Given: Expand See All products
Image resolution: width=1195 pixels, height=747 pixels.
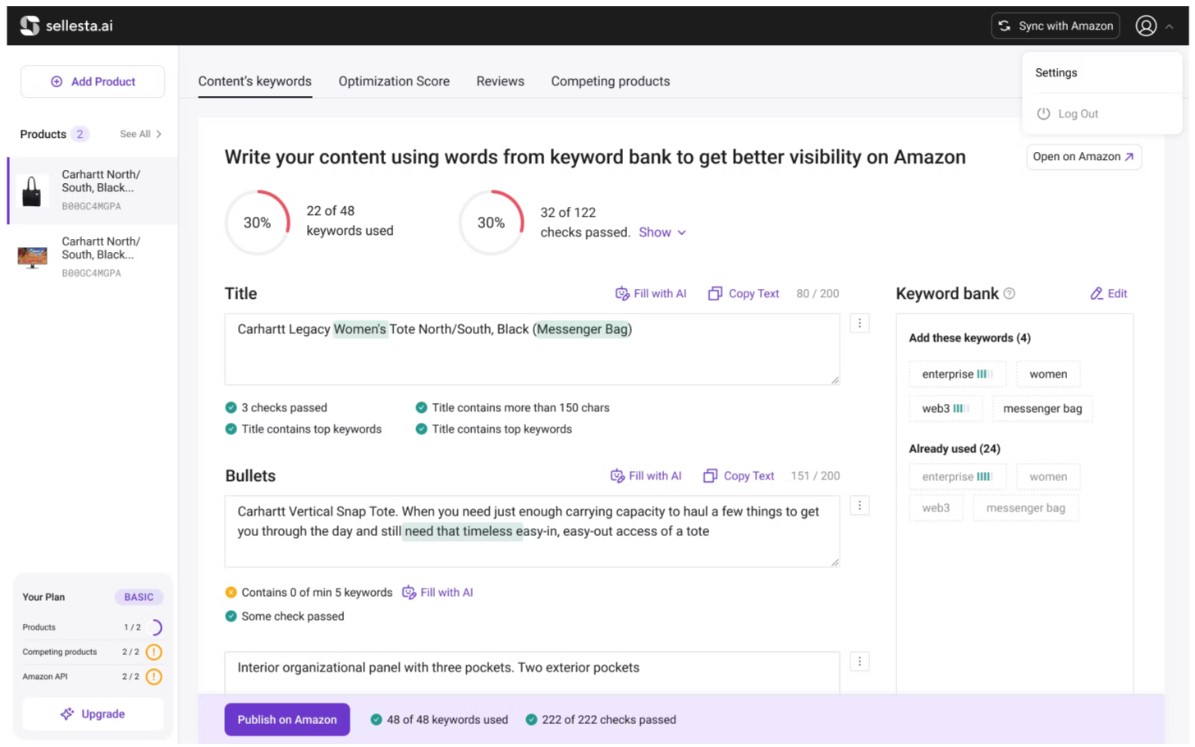Looking at the screenshot, I should point(141,134).
